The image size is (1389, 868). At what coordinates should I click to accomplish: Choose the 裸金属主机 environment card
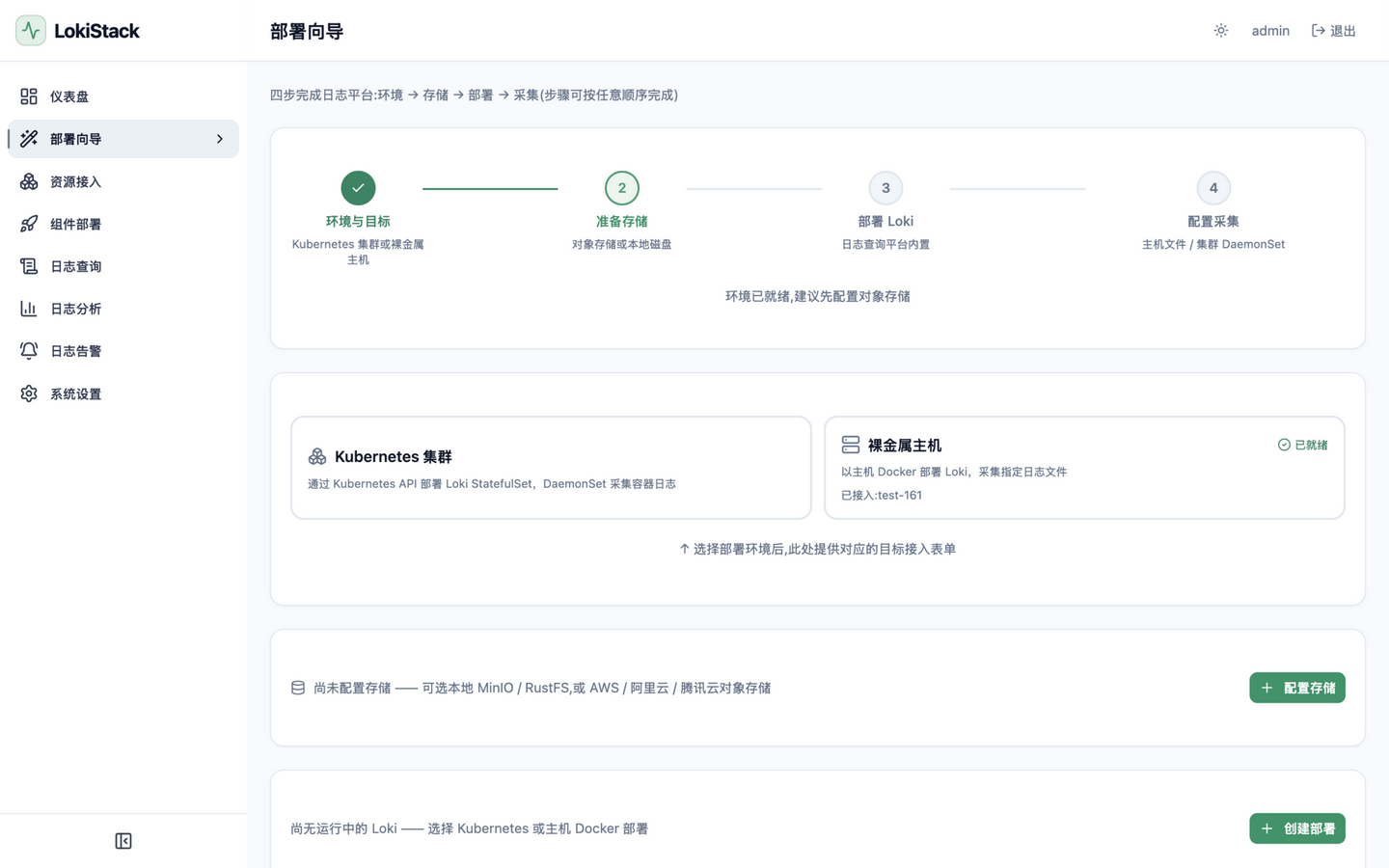point(1084,468)
